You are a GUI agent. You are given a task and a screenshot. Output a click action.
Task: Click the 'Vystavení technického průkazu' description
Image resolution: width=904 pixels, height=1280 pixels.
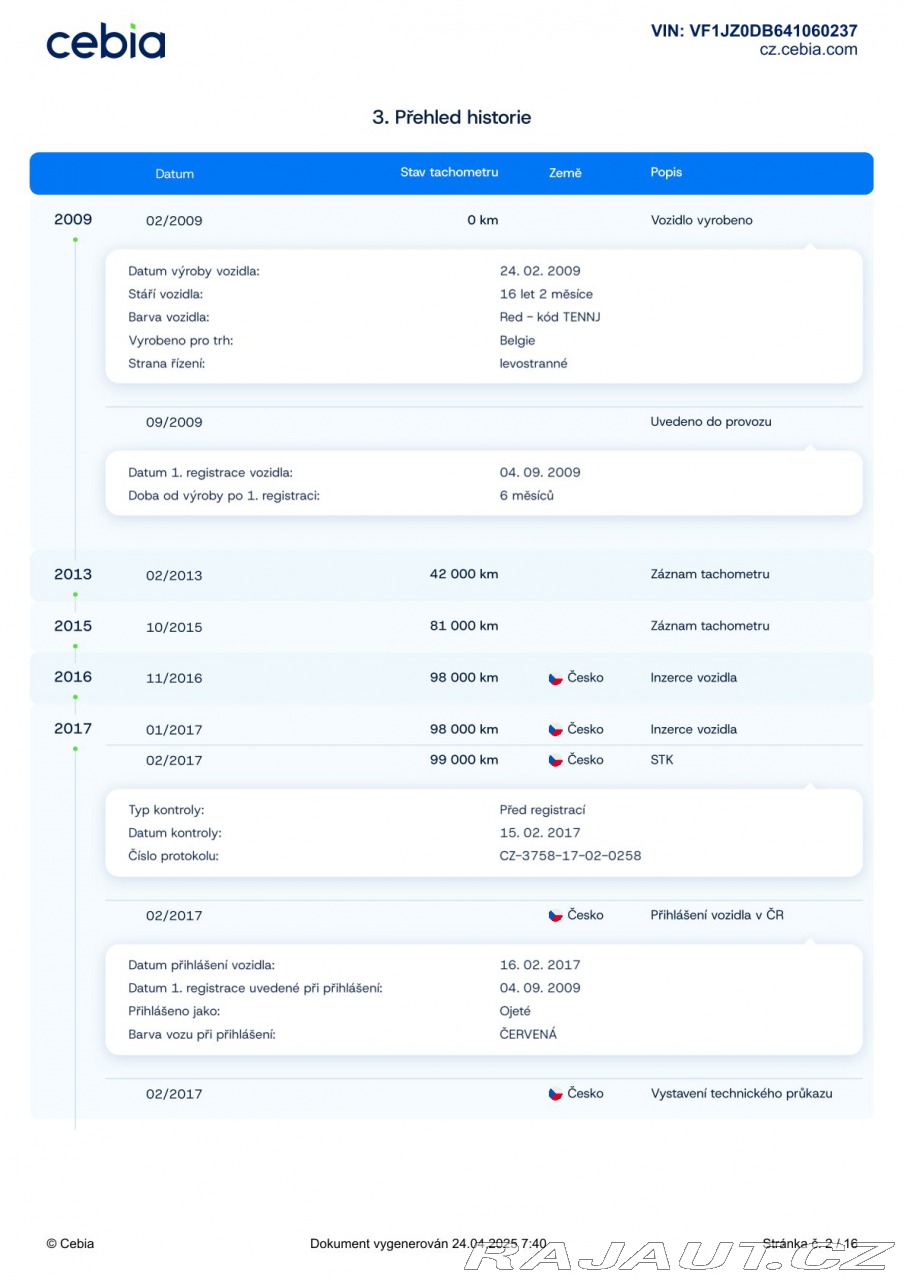tap(742, 1094)
